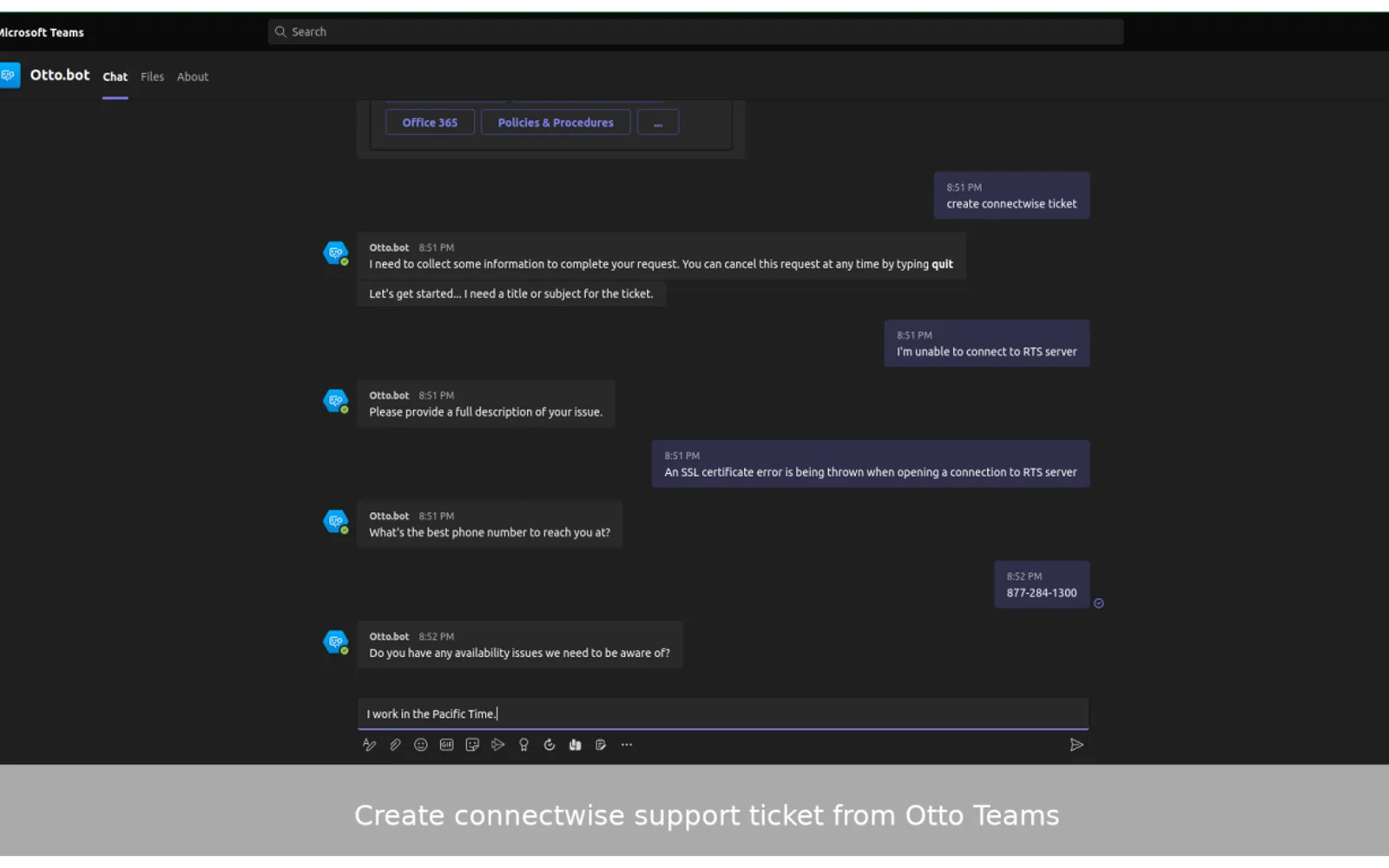Click Otto.bot avatar beside 'Please provide a full description'
The width and height of the screenshot is (1389, 868).
click(x=336, y=401)
